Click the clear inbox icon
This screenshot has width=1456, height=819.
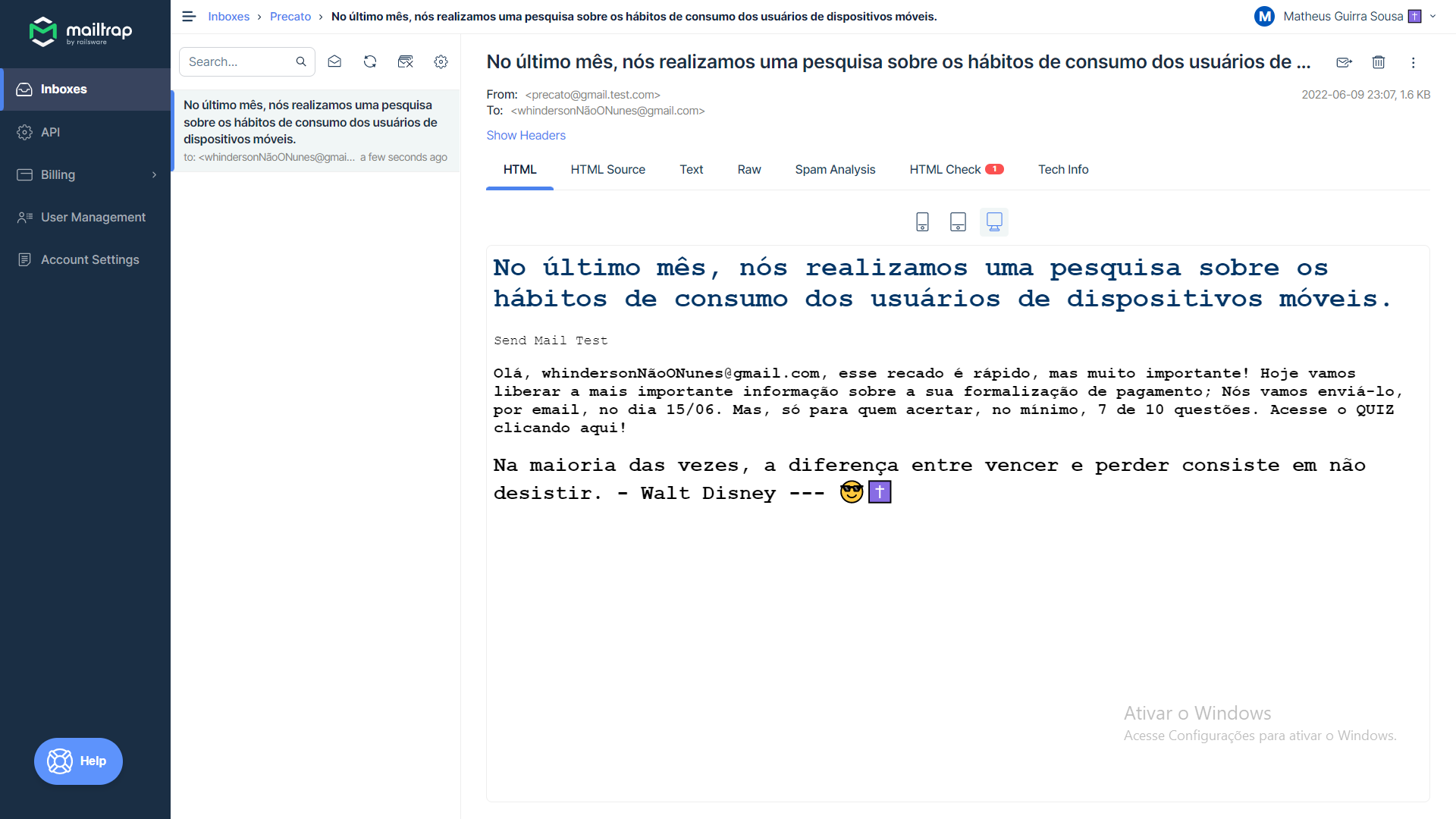[406, 61]
